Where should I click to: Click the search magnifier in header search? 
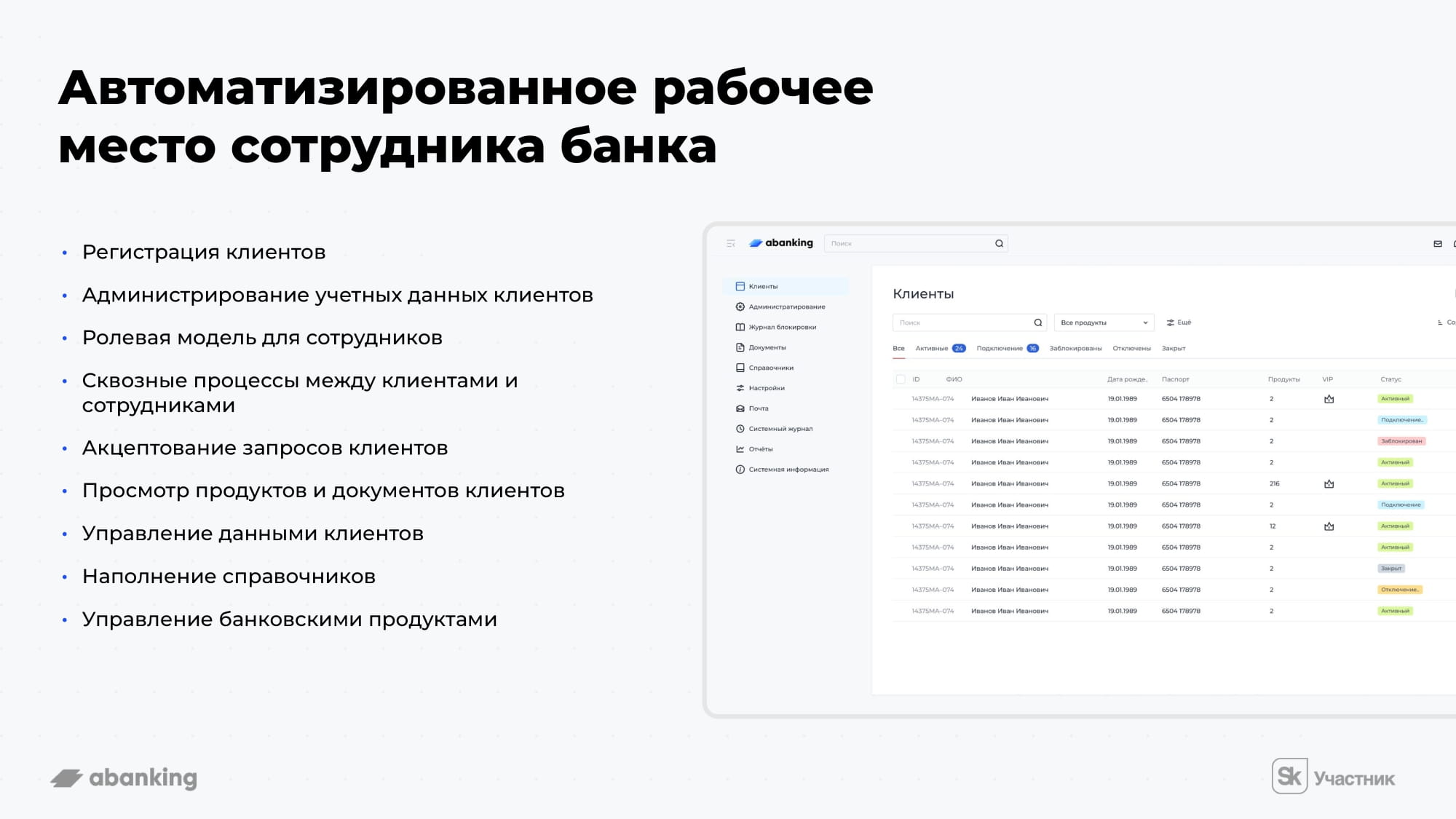[x=999, y=244]
